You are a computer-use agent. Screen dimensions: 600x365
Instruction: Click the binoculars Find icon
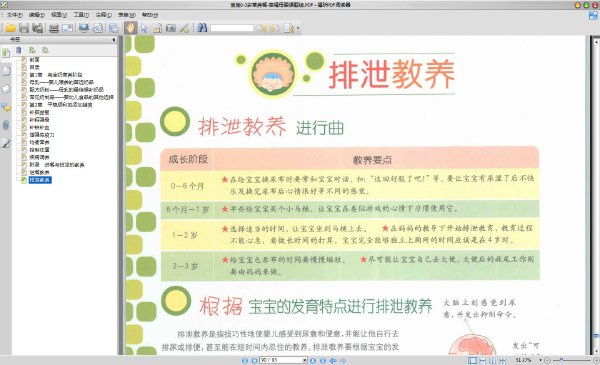tap(202, 28)
